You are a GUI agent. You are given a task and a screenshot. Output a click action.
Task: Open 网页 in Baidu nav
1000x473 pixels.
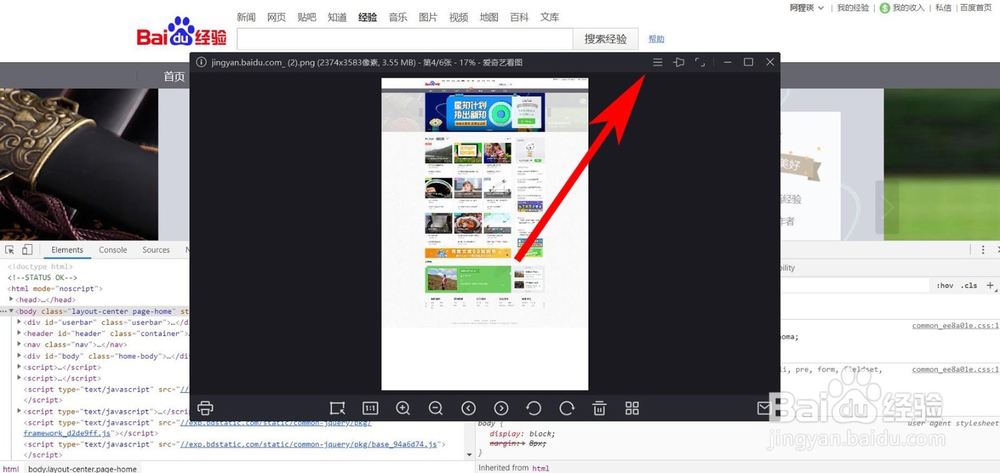click(276, 17)
